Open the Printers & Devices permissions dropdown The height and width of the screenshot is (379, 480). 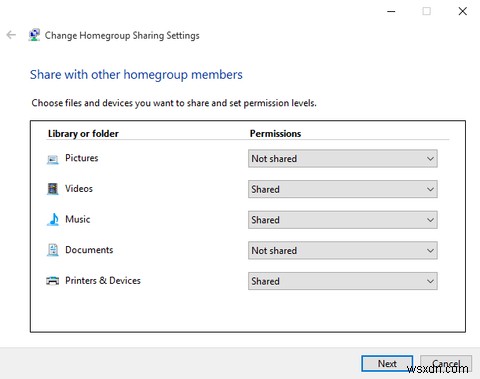(343, 281)
